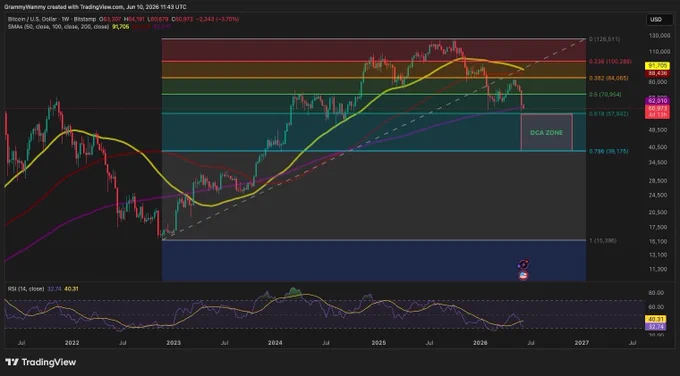The image size is (680, 376).
Task: Click 2023 on the time axis
Action: (x=173, y=343)
